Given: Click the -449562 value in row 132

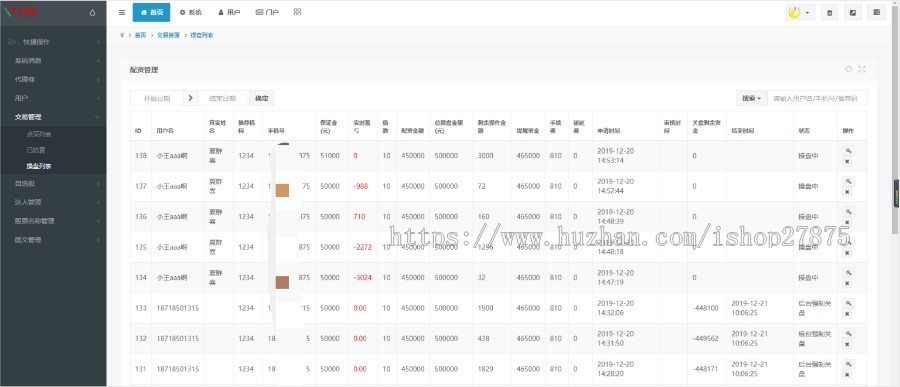Looking at the screenshot, I should pyautogui.click(x=705, y=338).
